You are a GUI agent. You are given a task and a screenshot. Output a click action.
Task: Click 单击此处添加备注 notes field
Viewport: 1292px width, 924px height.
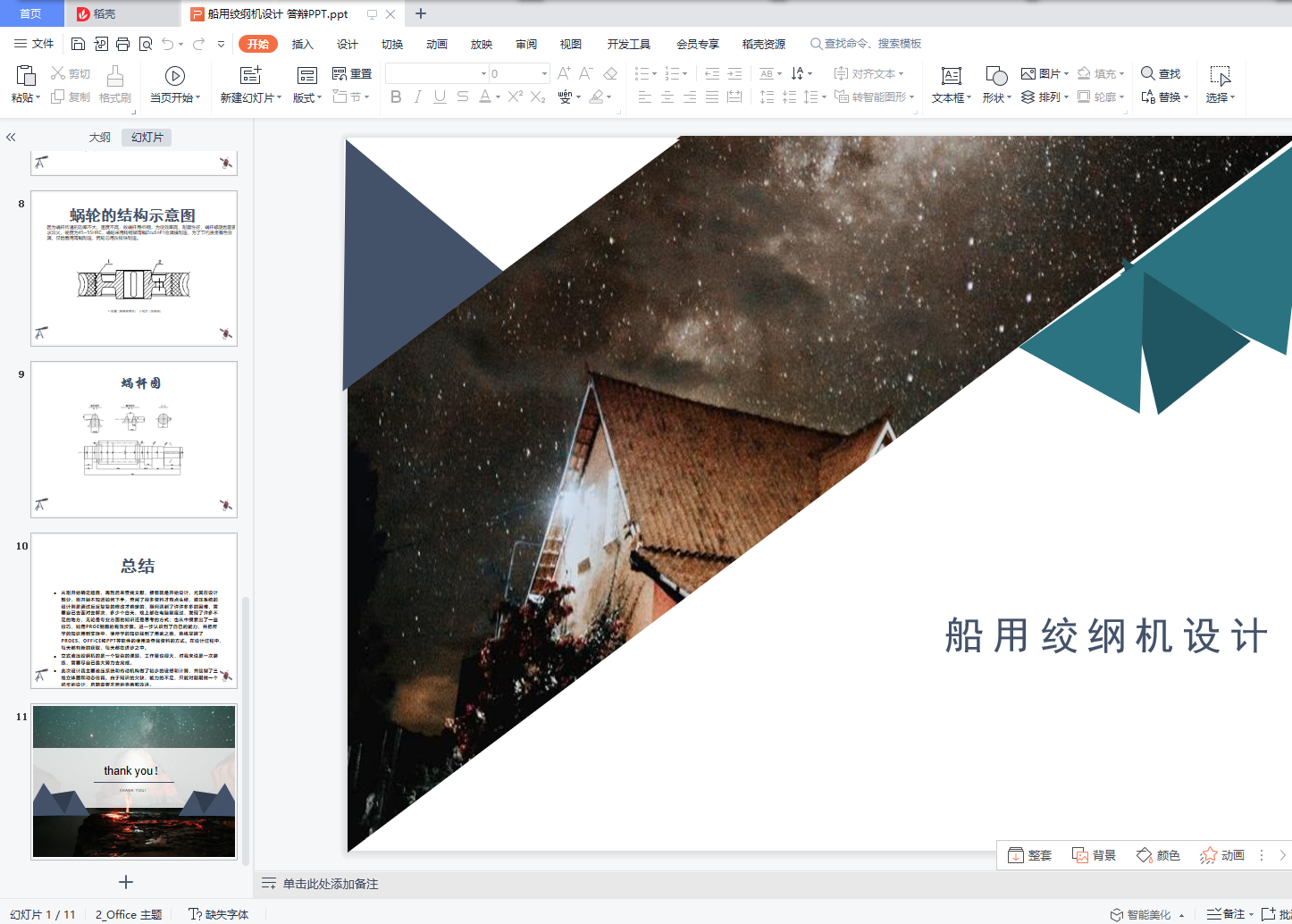tap(331, 884)
